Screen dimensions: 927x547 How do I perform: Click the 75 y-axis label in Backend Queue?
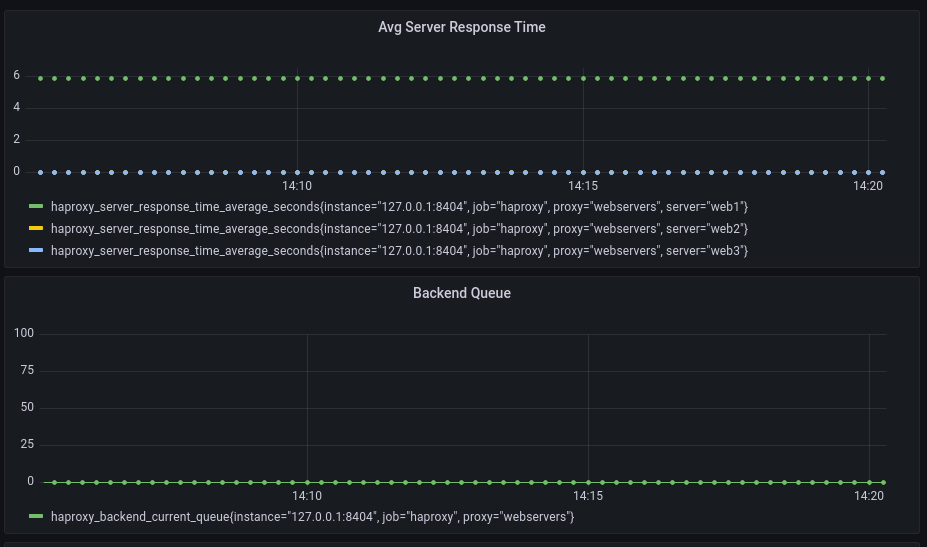tap(27, 370)
